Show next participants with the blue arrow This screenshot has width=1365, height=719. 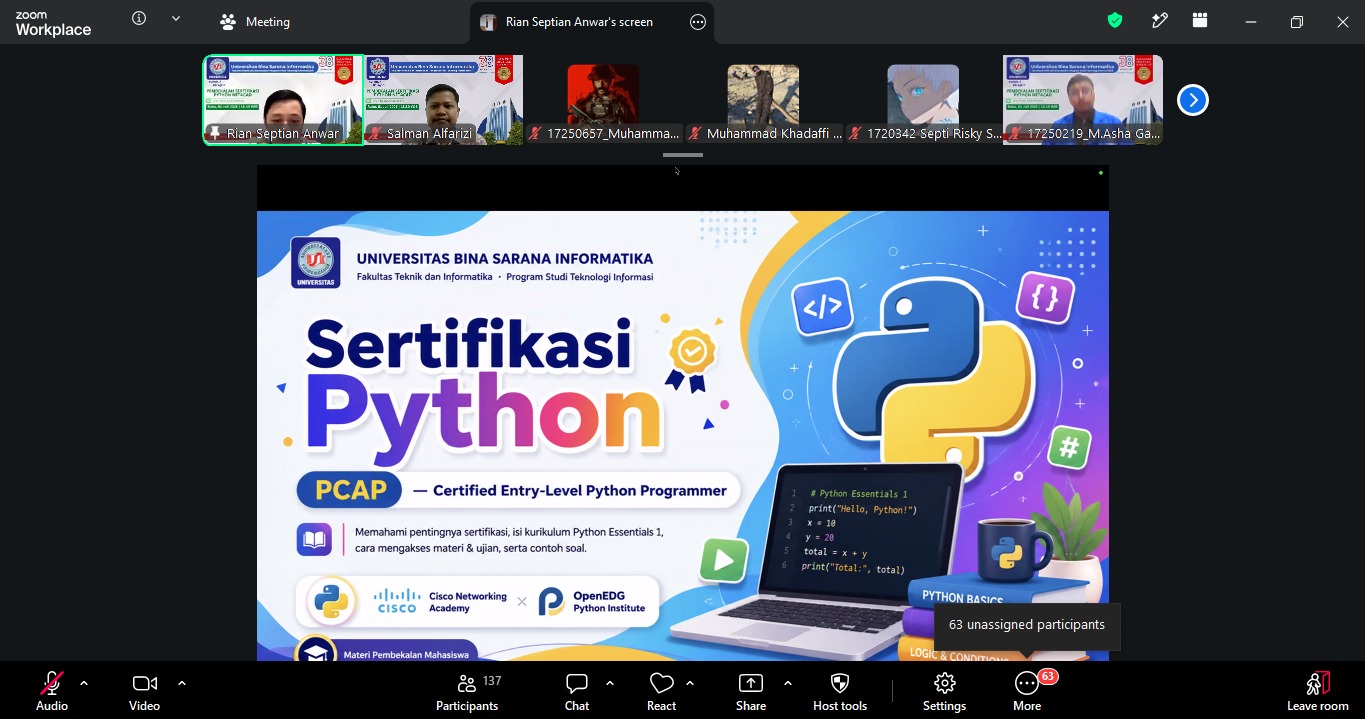[x=1193, y=100]
